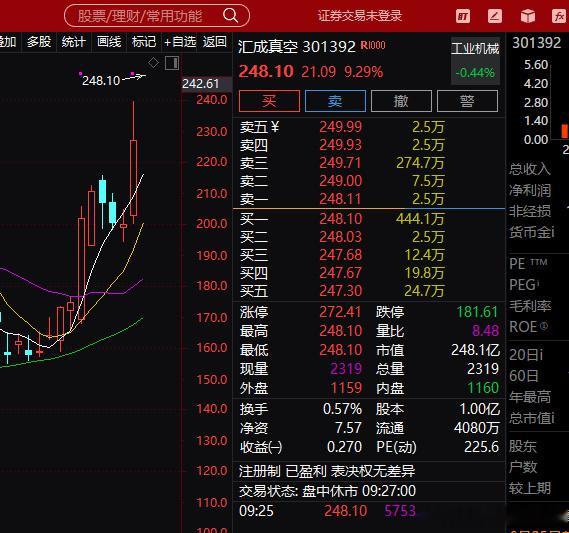Open the BT icon in top bar
569x533 pixels.
tap(463, 16)
